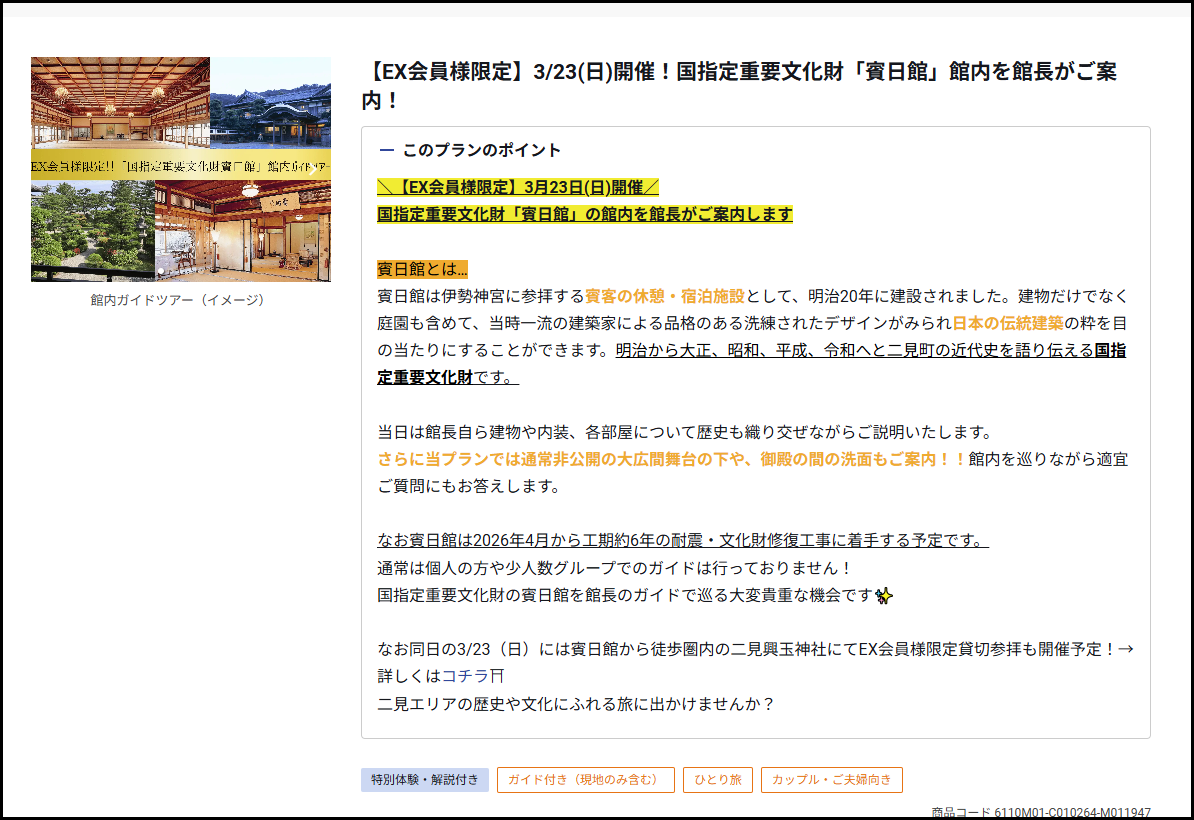
Task: Click the ガイド付き（現地のみ含む） tag
Action: tap(585, 780)
